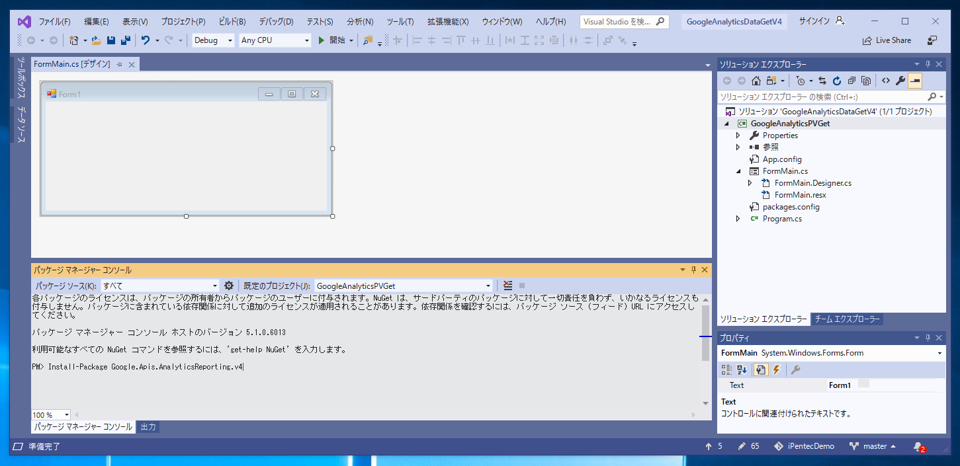Click the View Code icon in Solution Explorer
Screen dimensions: 960x466
pos(885,81)
